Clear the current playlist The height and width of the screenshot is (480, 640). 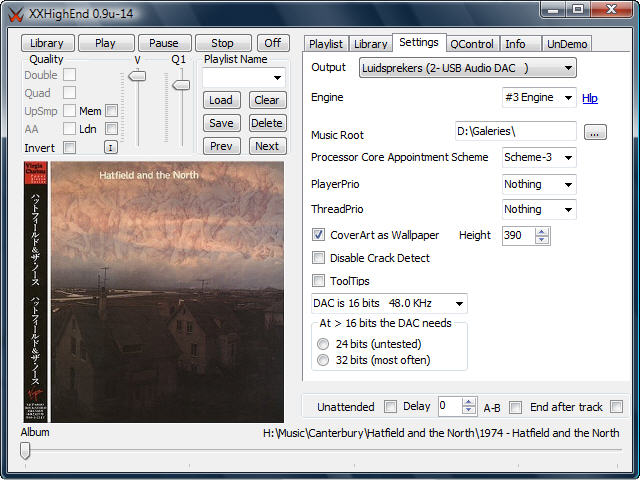267,100
